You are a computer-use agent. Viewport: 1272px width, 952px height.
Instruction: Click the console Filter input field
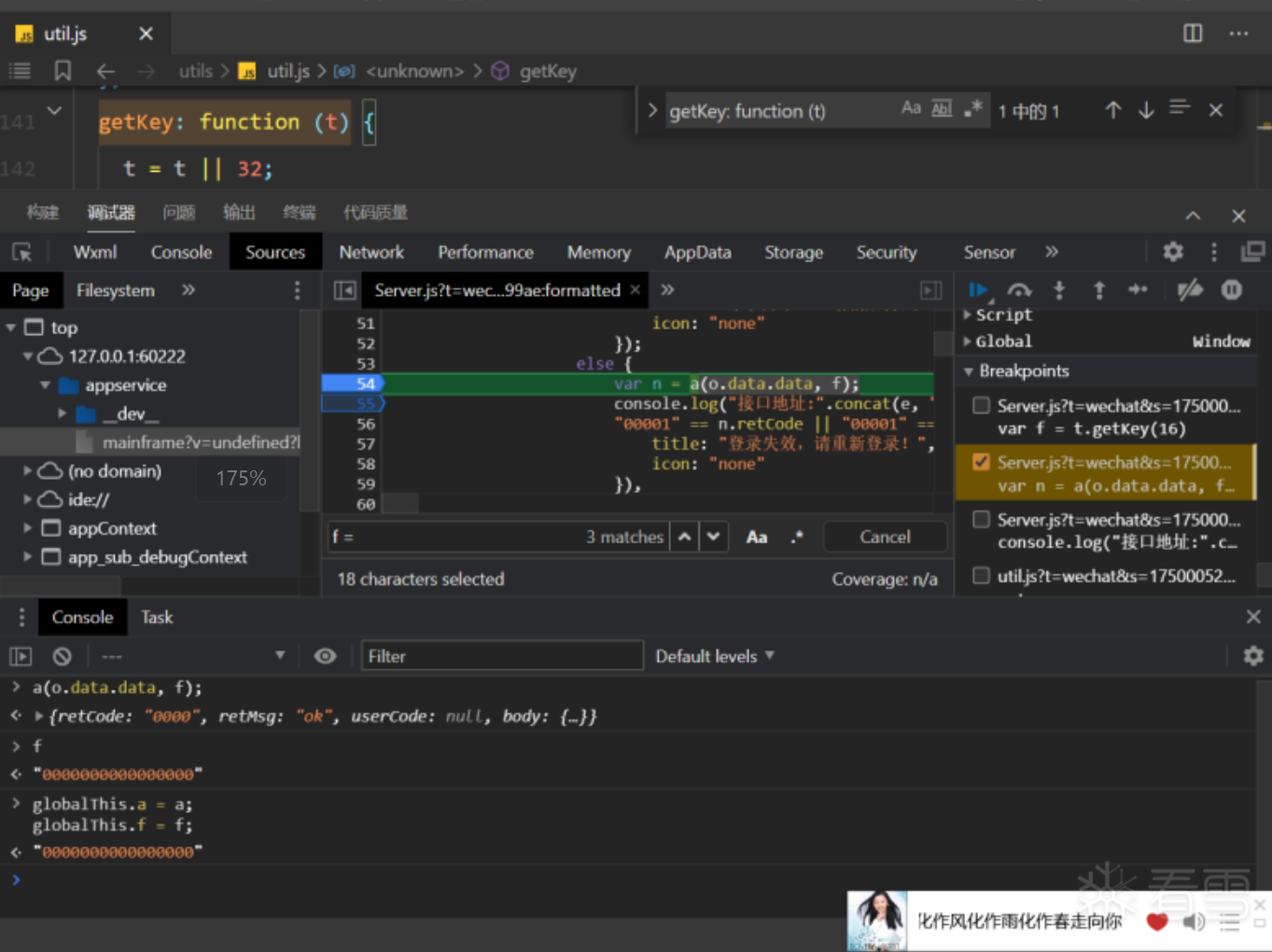tap(502, 656)
